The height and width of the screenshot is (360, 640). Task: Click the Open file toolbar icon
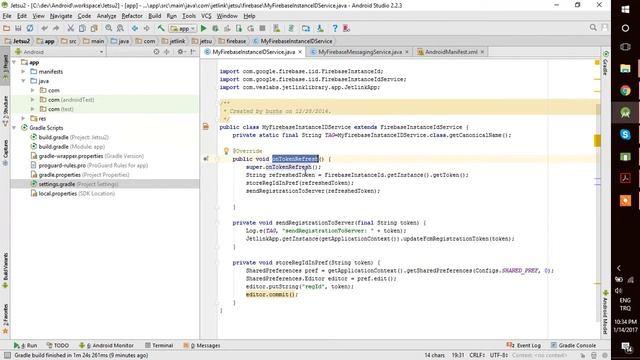click(x=7, y=28)
